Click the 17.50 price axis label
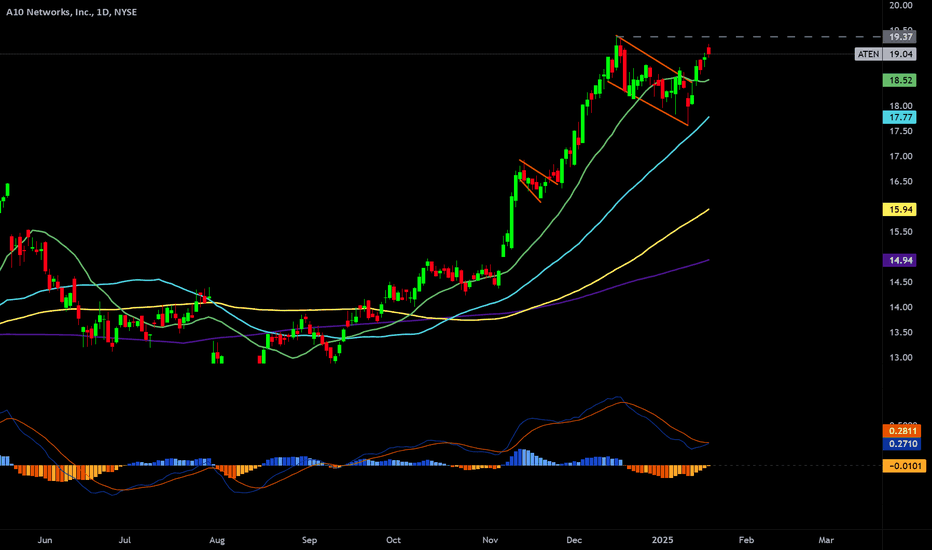Screen dimensions: 932x550 tap(900, 131)
